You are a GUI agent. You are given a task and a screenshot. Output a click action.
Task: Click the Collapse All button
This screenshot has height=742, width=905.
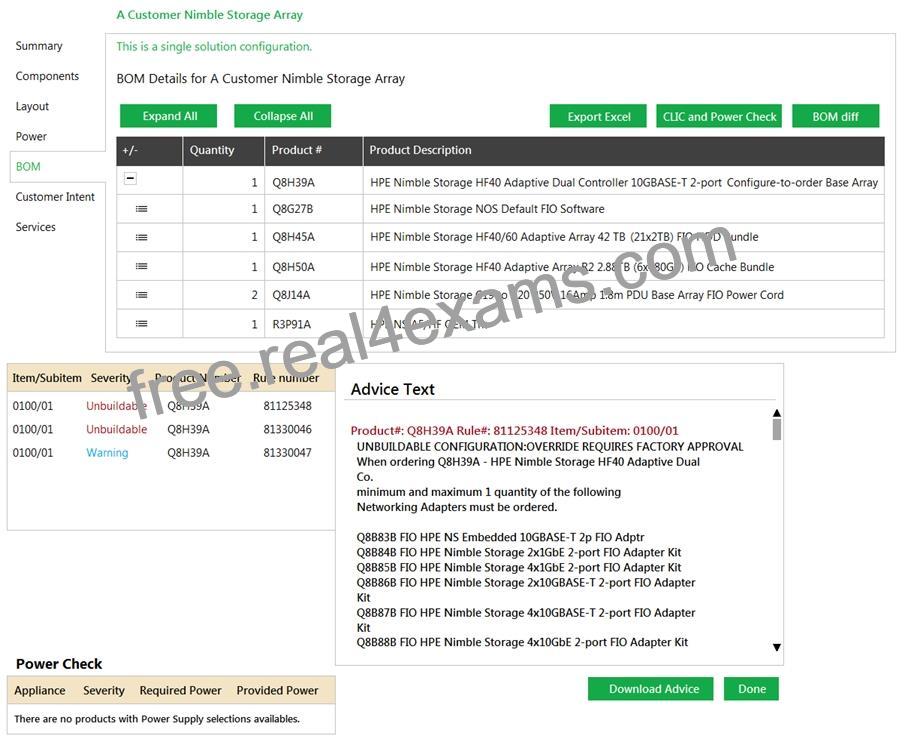tap(283, 116)
